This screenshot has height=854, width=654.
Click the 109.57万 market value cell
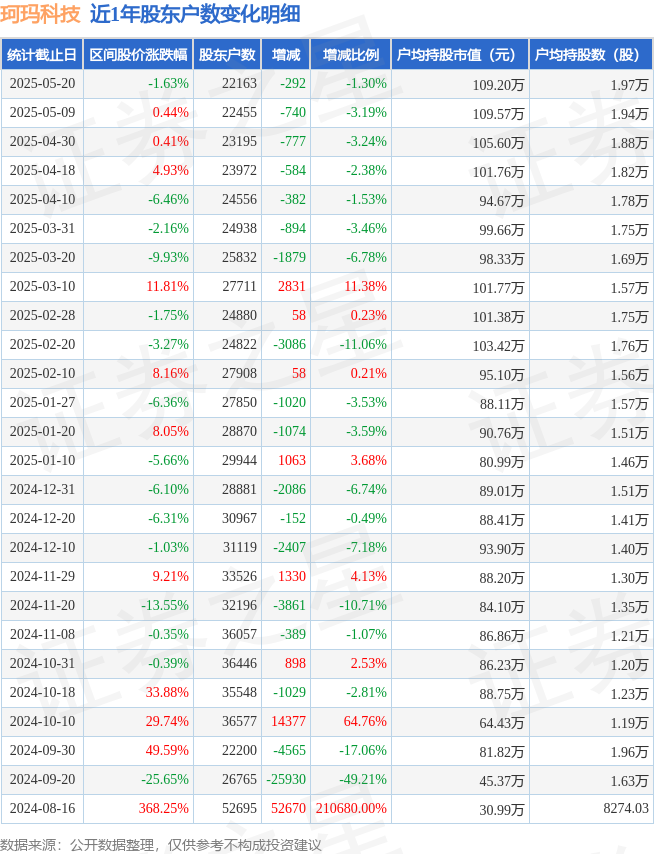pos(460,113)
